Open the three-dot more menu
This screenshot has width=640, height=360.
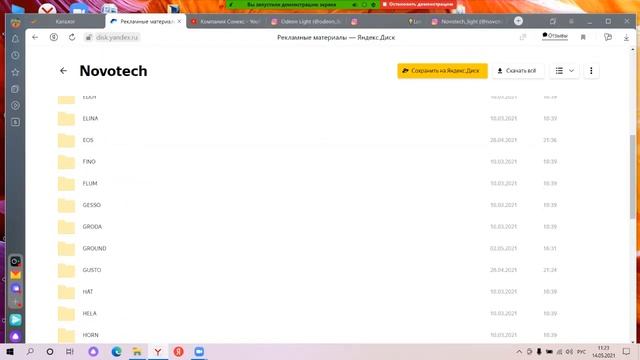click(591, 71)
